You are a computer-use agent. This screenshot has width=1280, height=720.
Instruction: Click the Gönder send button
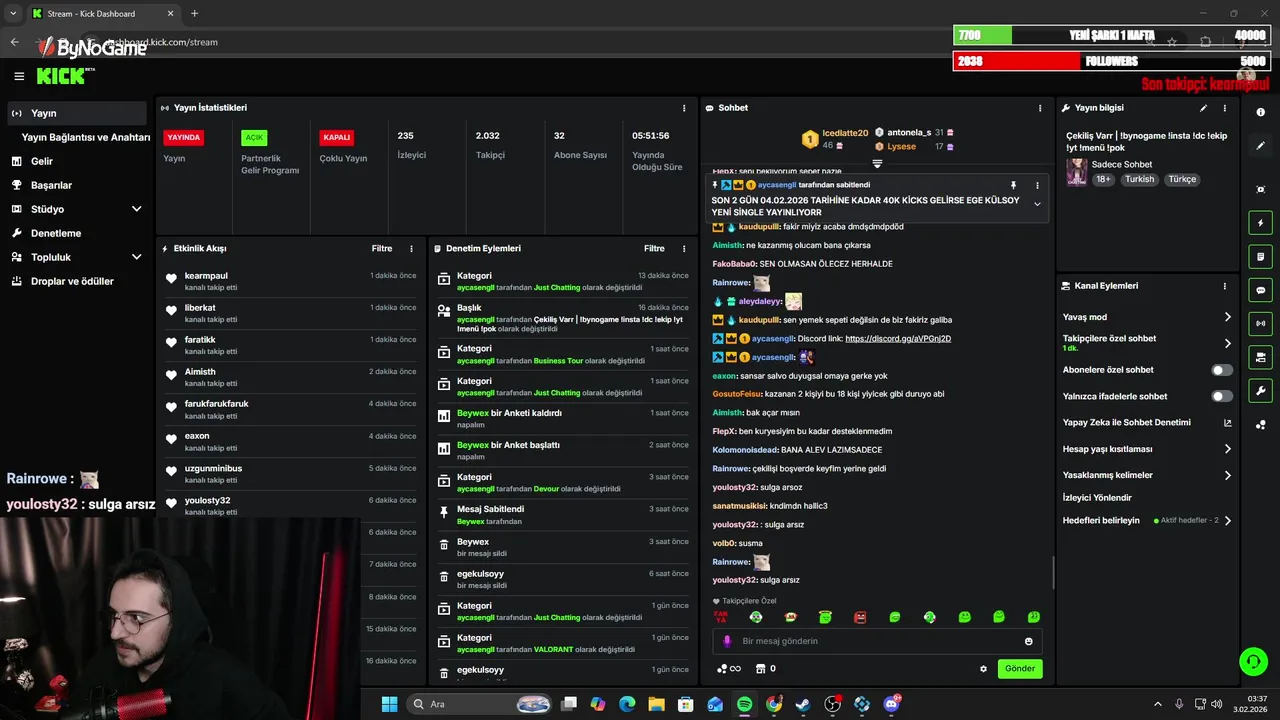(x=1020, y=669)
